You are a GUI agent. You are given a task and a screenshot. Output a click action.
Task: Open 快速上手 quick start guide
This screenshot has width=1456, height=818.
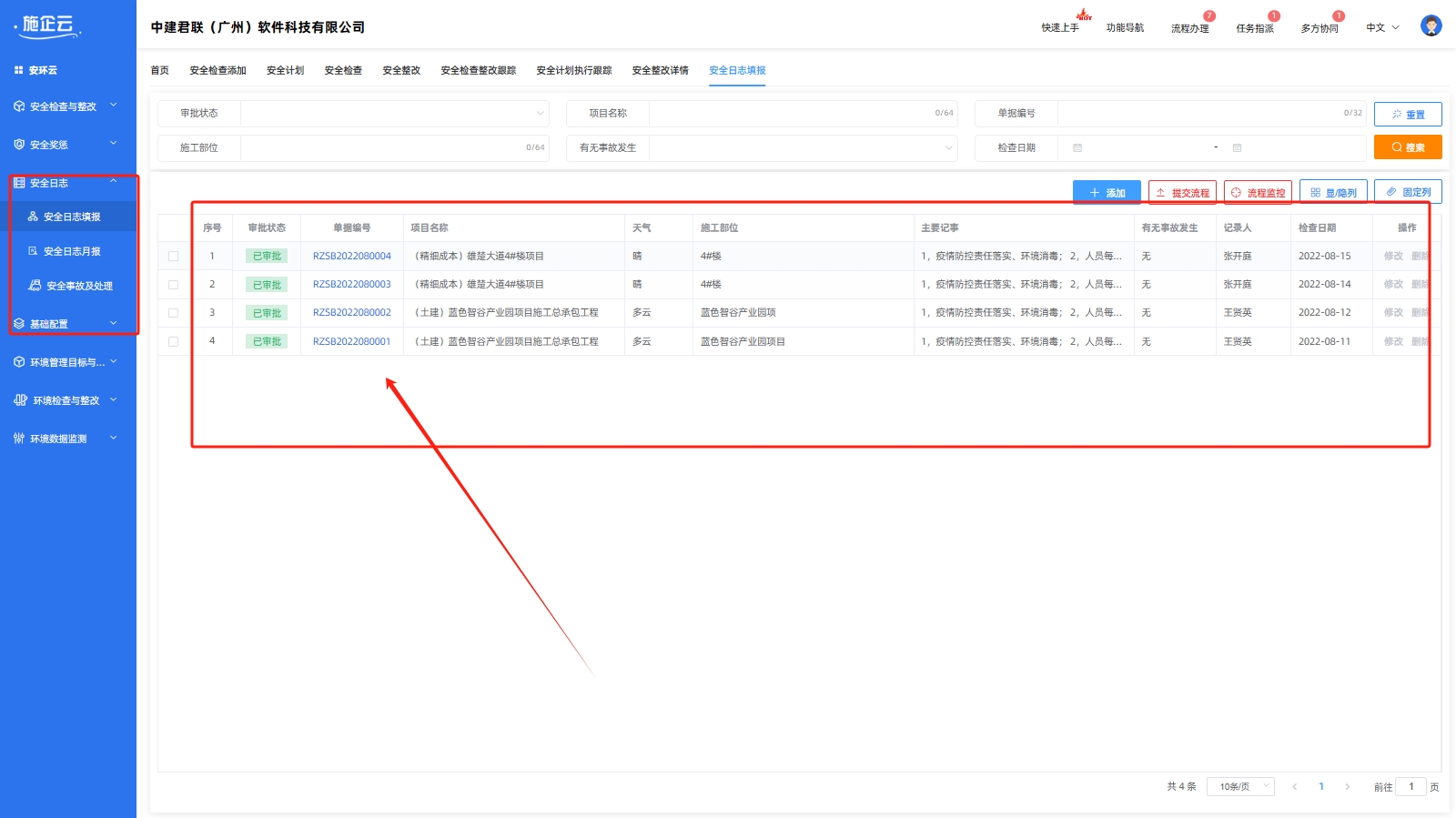coord(1060,27)
